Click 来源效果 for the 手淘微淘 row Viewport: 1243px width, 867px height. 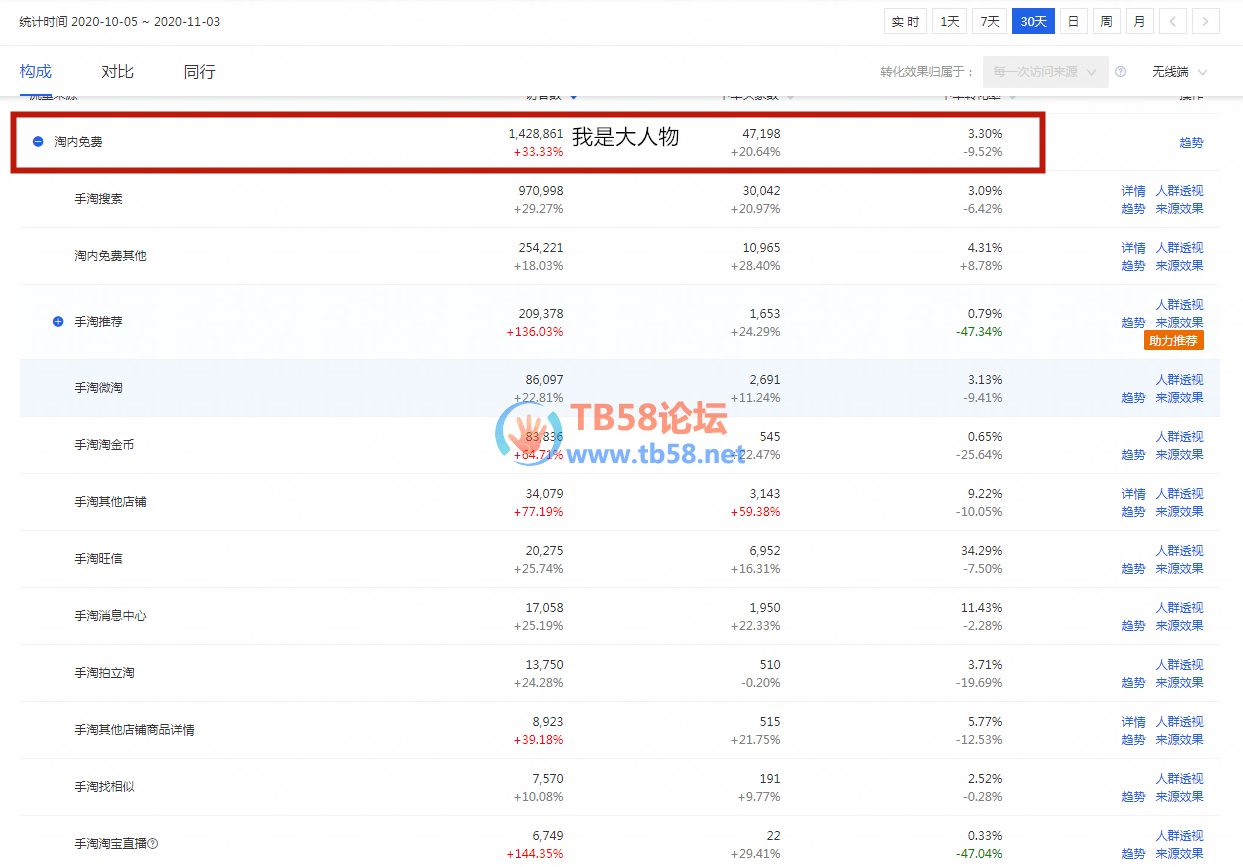click(1179, 398)
